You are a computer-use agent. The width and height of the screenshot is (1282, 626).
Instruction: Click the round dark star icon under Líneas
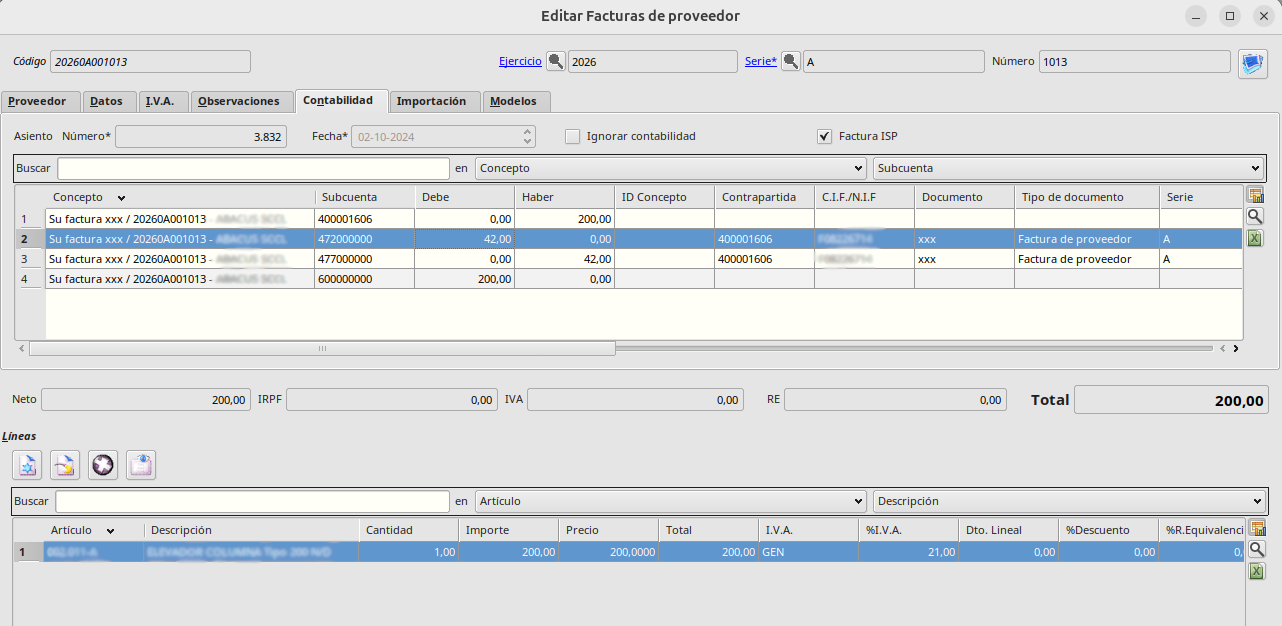click(103, 464)
